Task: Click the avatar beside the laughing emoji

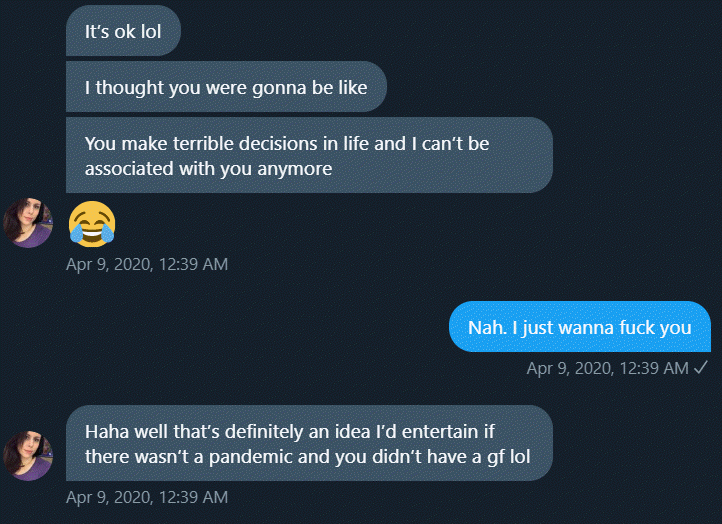Action: (x=28, y=223)
